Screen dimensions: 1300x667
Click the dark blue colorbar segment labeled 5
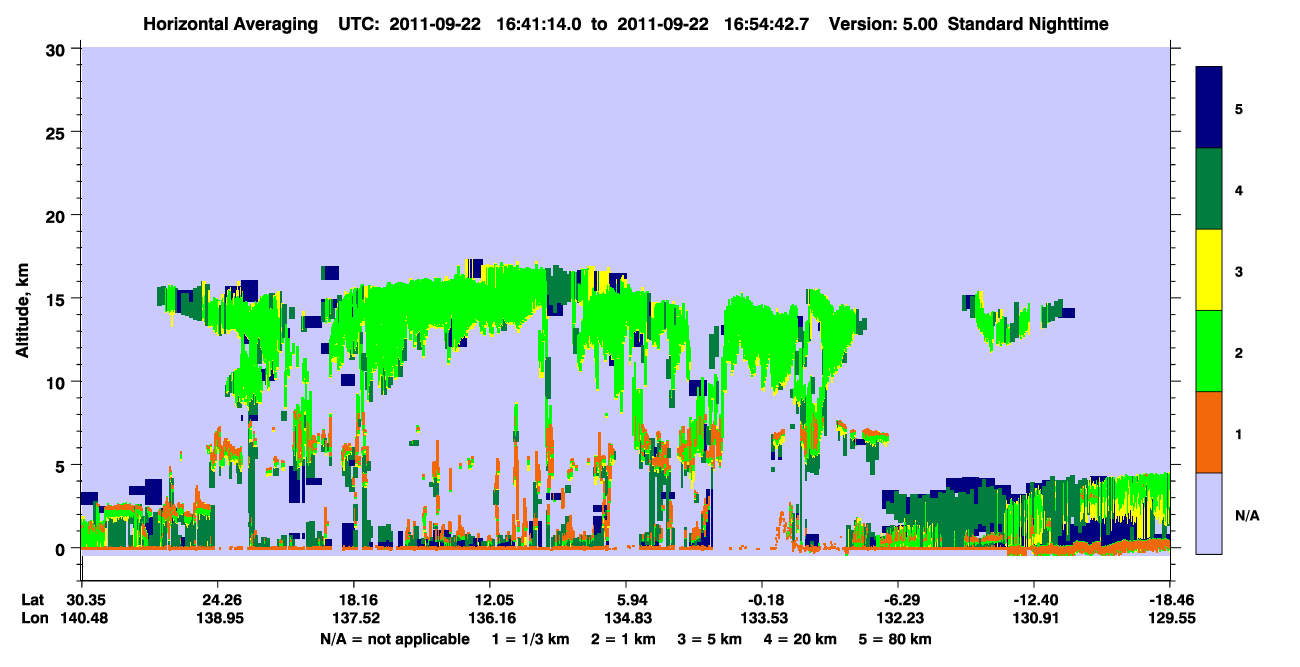1209,108
